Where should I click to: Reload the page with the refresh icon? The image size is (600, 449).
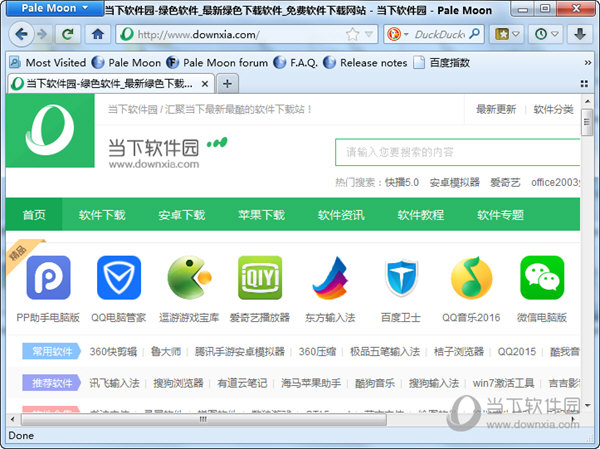coord(68,33)
